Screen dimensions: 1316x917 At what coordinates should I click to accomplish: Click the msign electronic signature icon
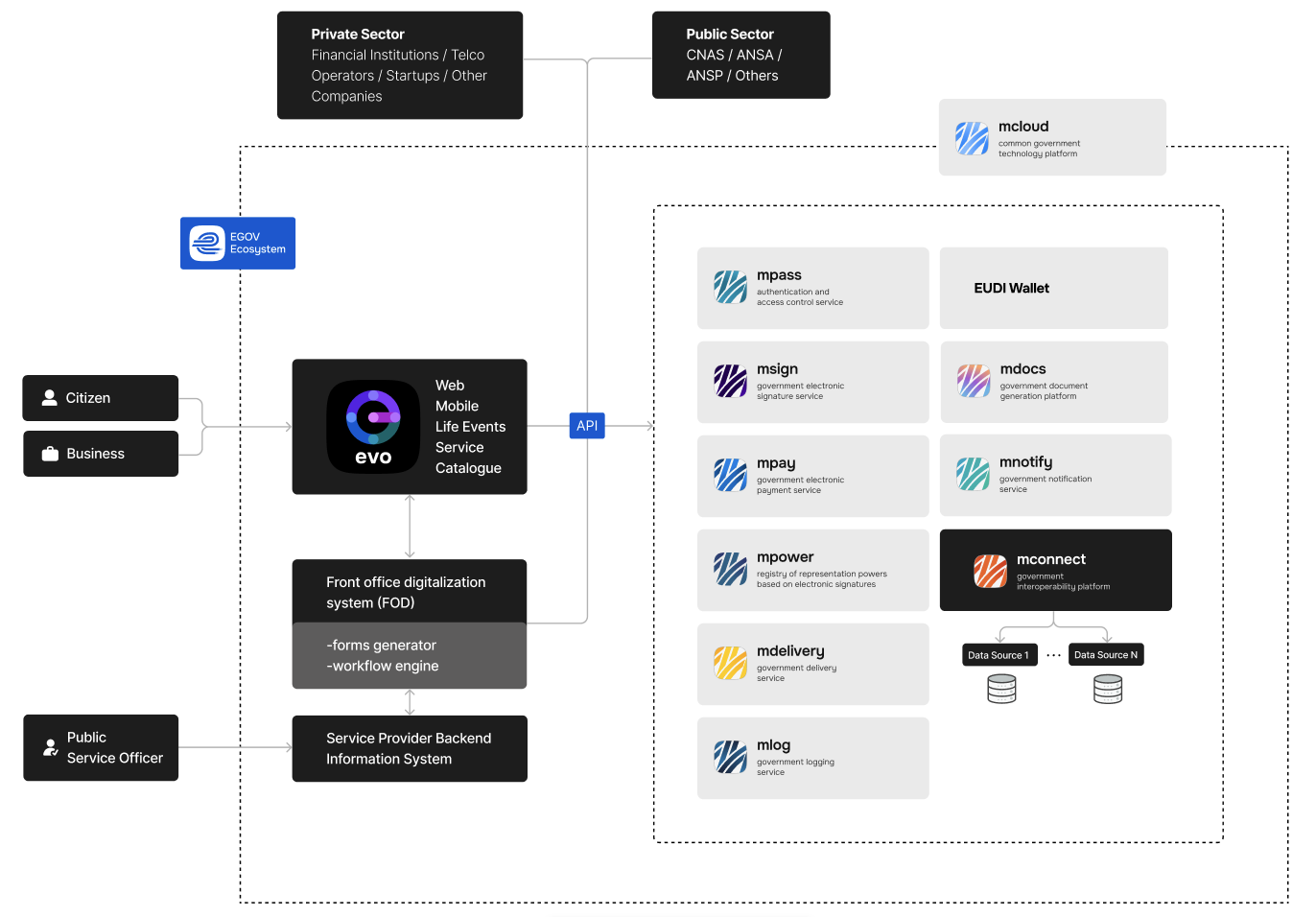tap(730, 380)
